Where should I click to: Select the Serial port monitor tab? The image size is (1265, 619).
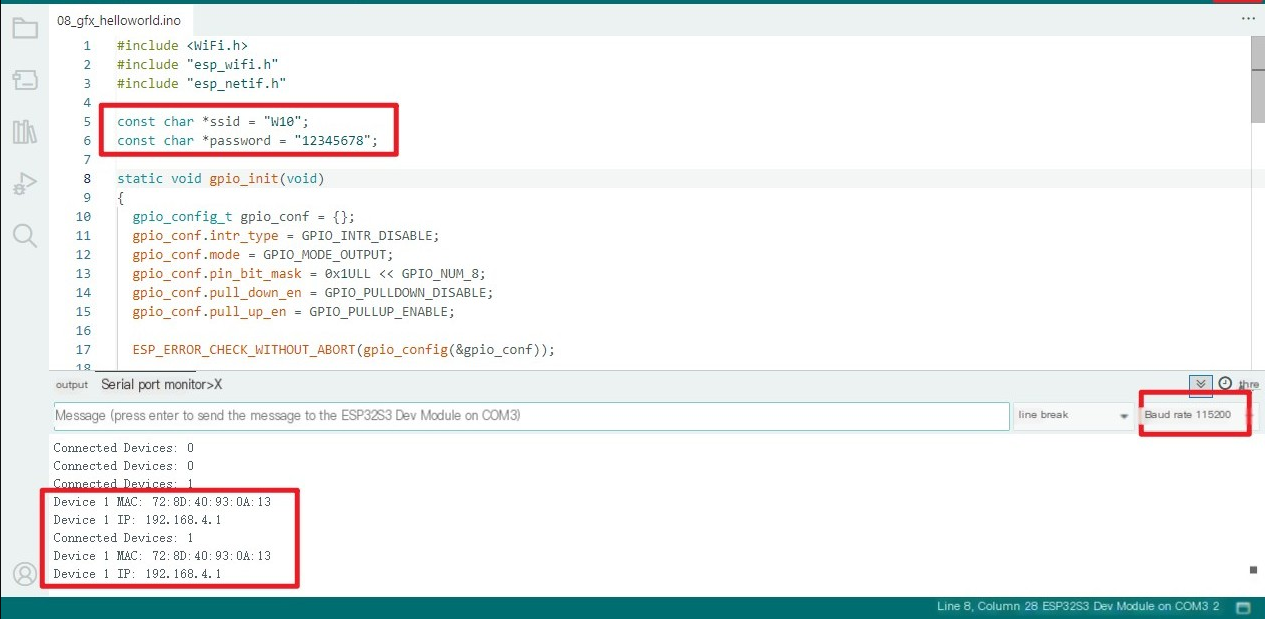154,385
